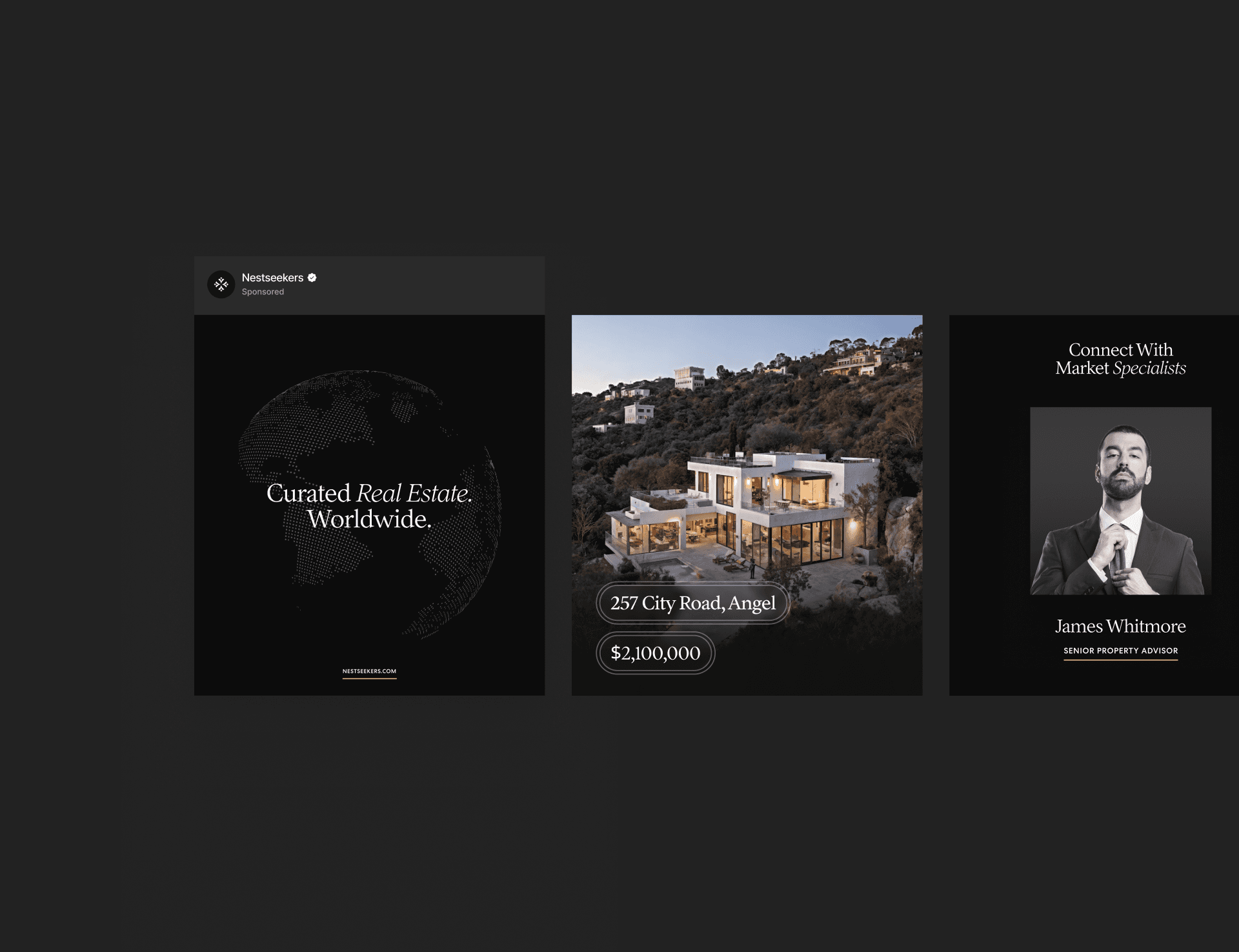Open the Nestseekers profile logo avatar
Image resolution: width=1239 pixels, height=952 pixels.
coord(221,284)
